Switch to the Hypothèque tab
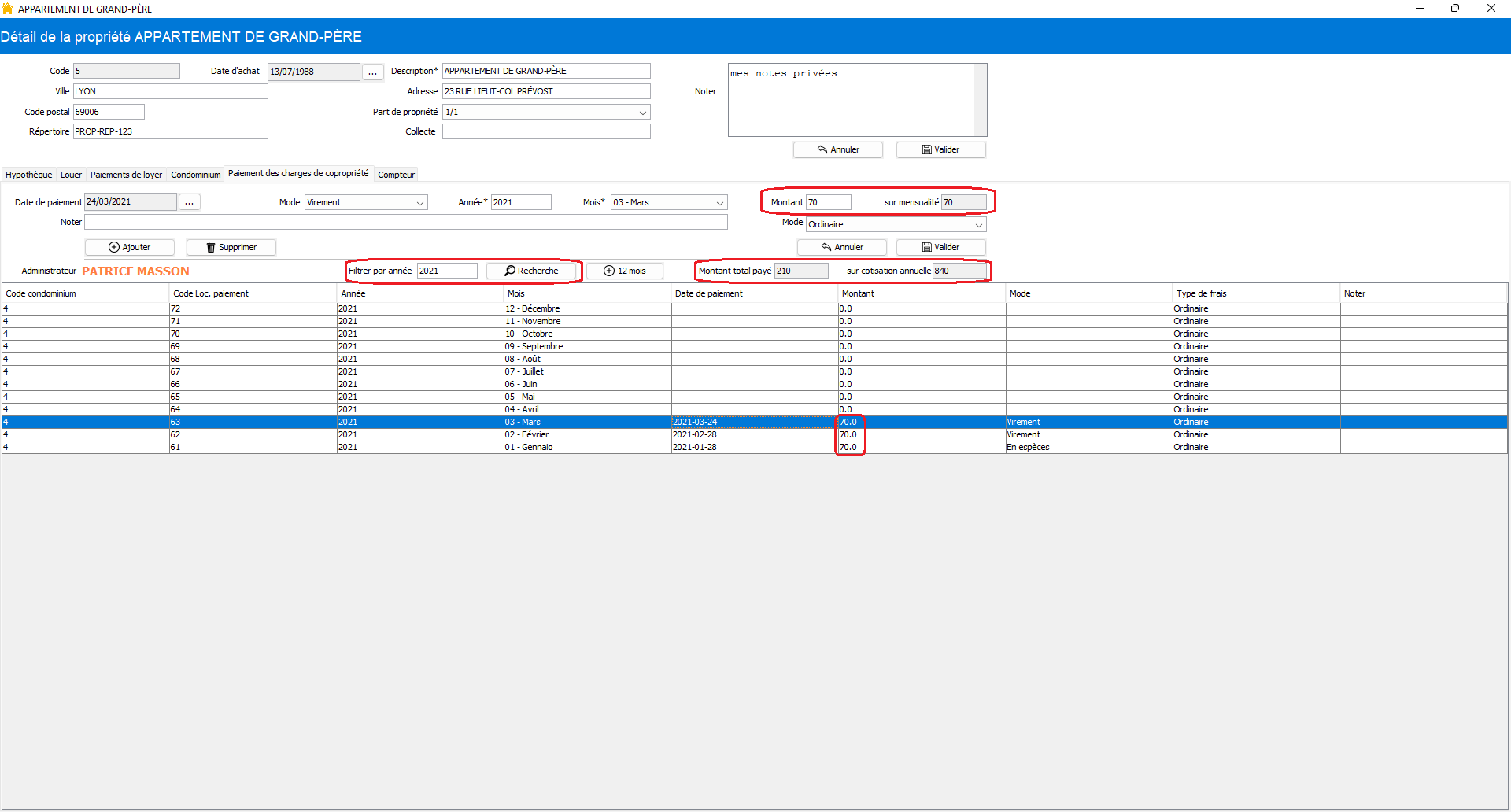This screenshot has height=812, width=1511. point(29,175)
